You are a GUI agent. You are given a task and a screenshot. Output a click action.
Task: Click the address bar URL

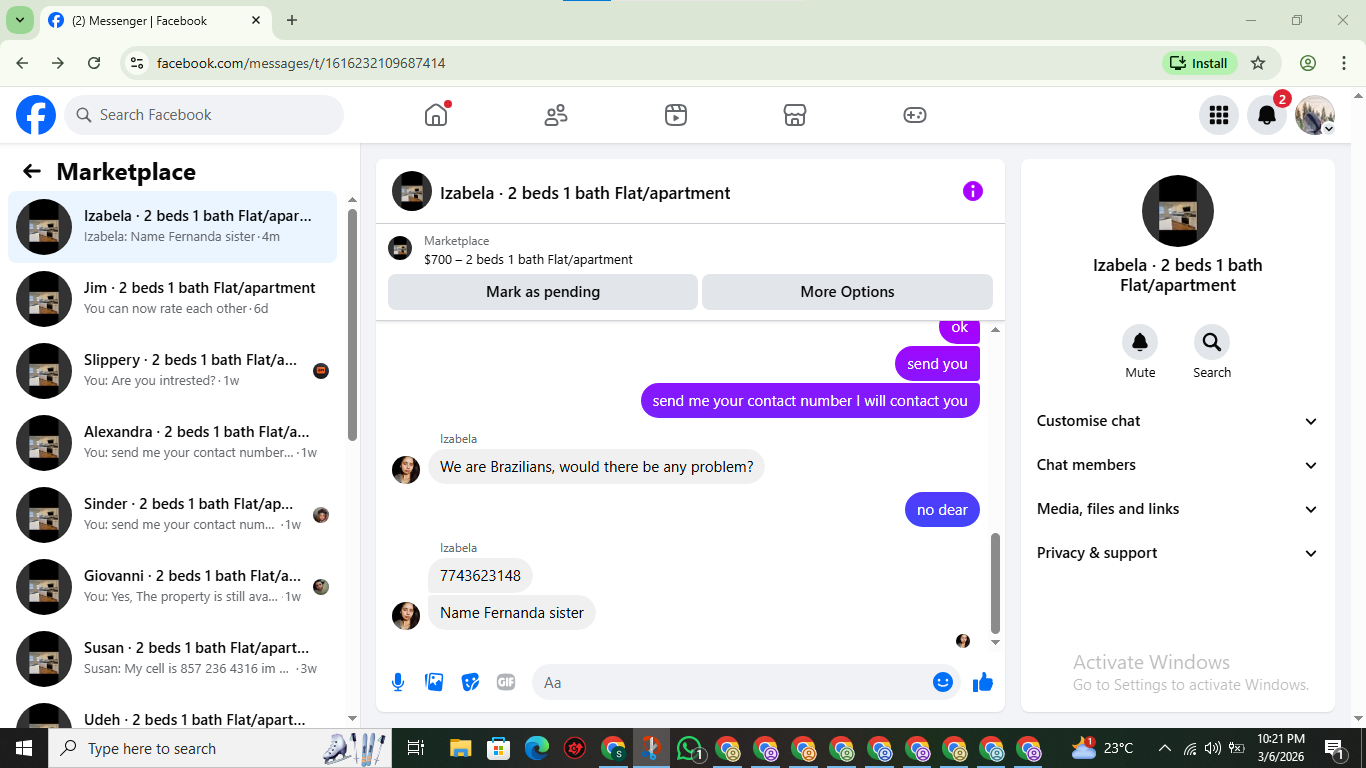301,63
